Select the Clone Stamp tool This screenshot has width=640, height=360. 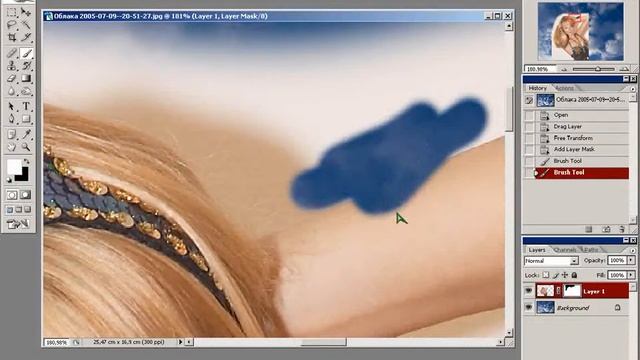(12, 65)
